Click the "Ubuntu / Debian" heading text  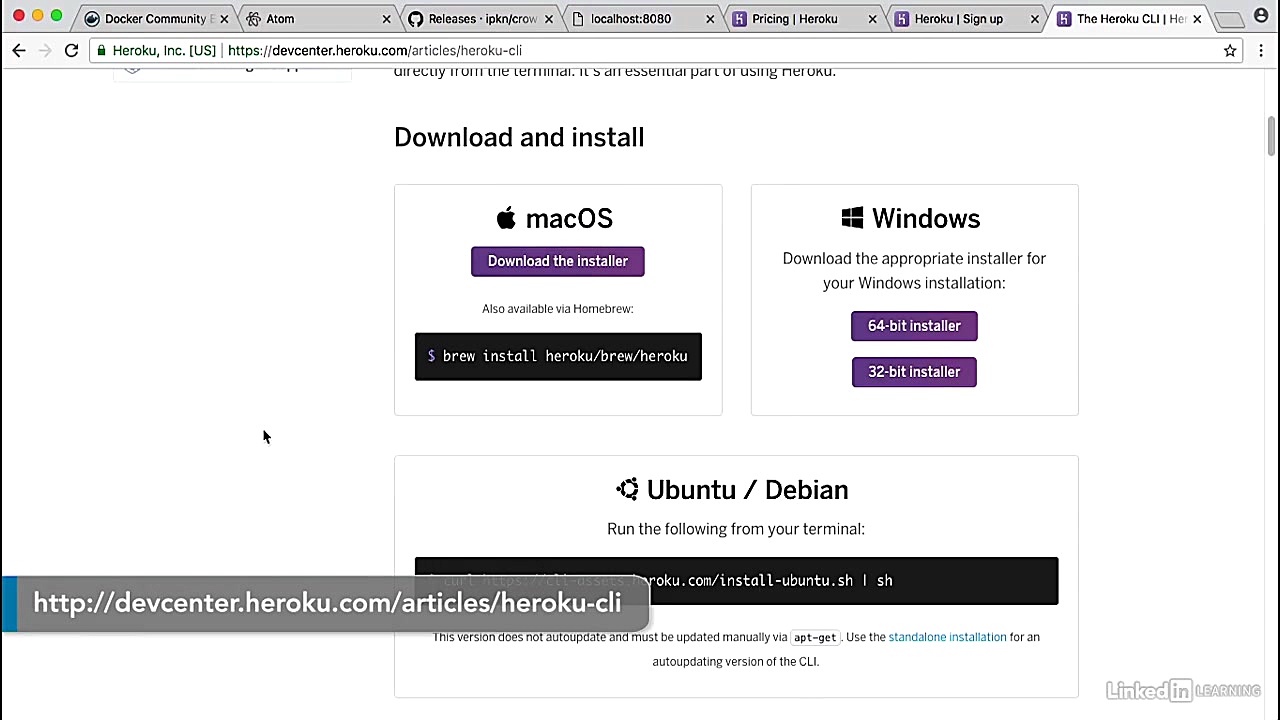[747, 490]
